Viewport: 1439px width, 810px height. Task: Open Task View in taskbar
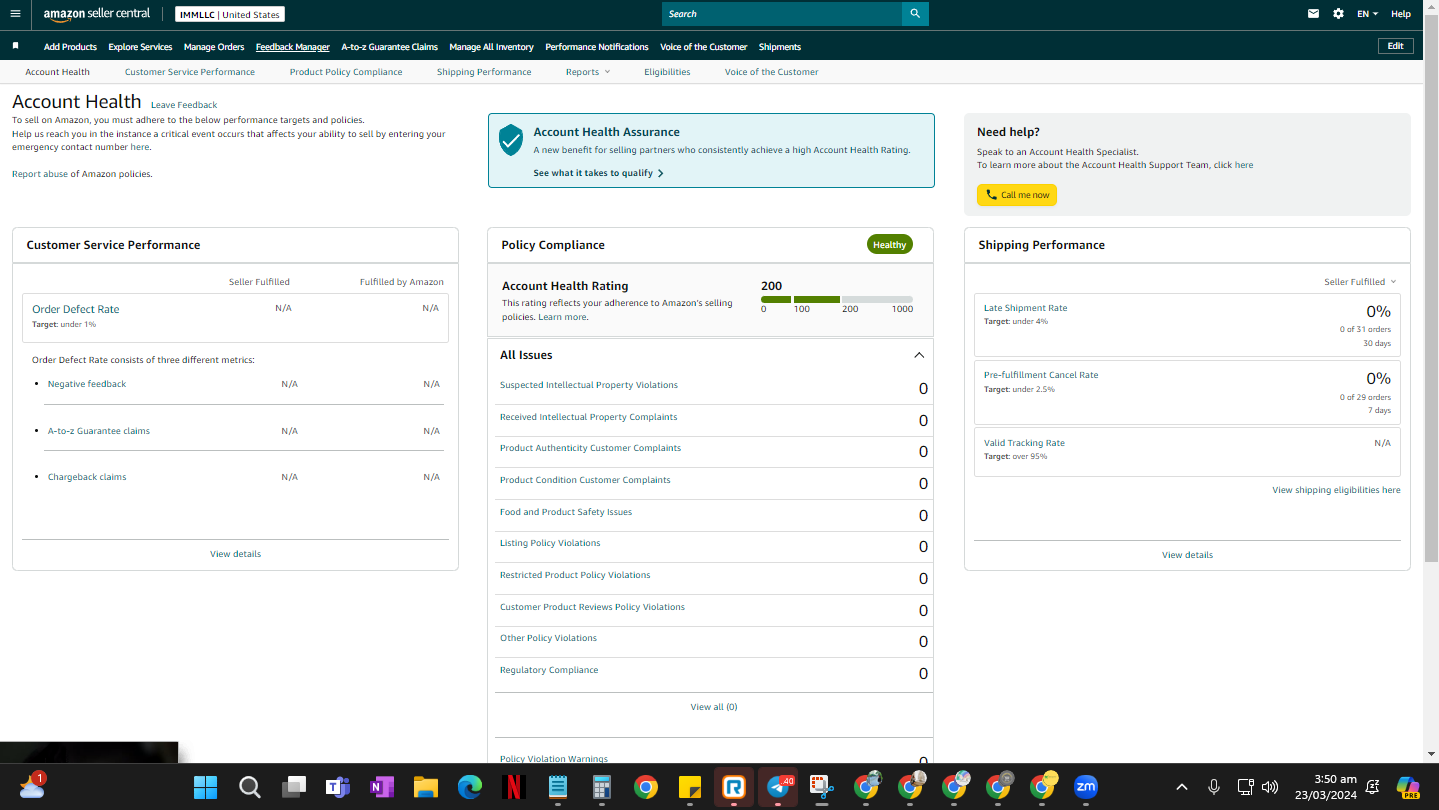[x=293, y=787]
